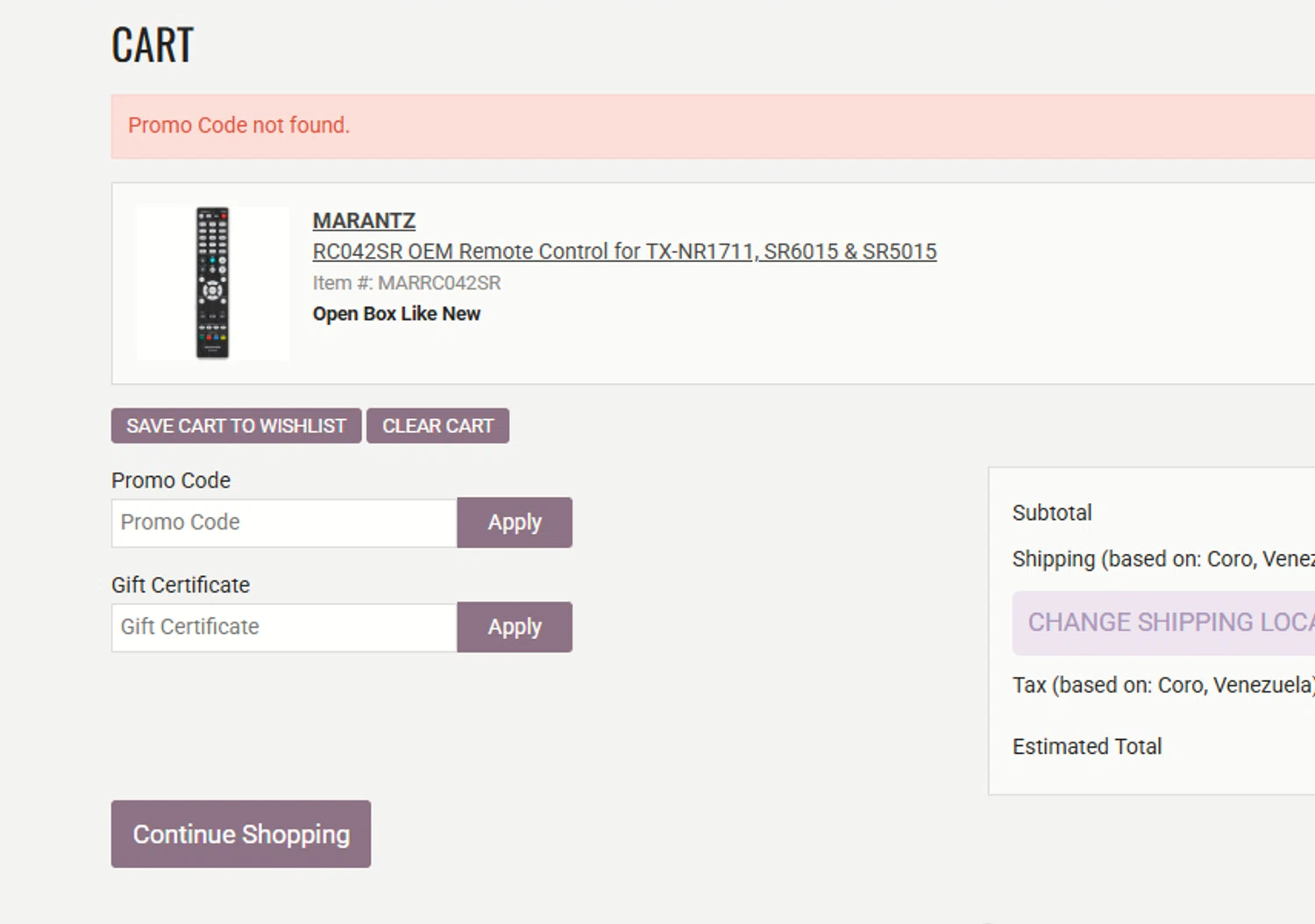Select the 'Open Box Like New' text

pyautogui.click(x=396, y=314)
